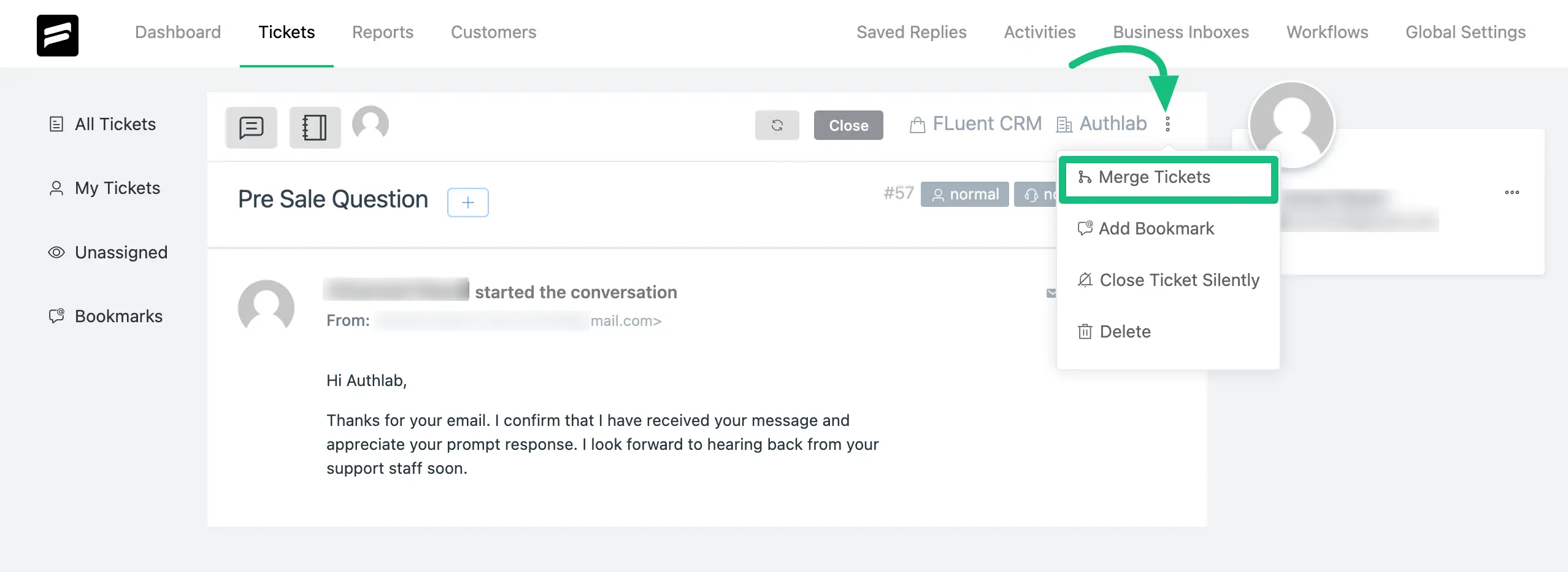Click the gray Close ticket button
This screenshot has height=572, width=1568.
(x=848, y=125)
